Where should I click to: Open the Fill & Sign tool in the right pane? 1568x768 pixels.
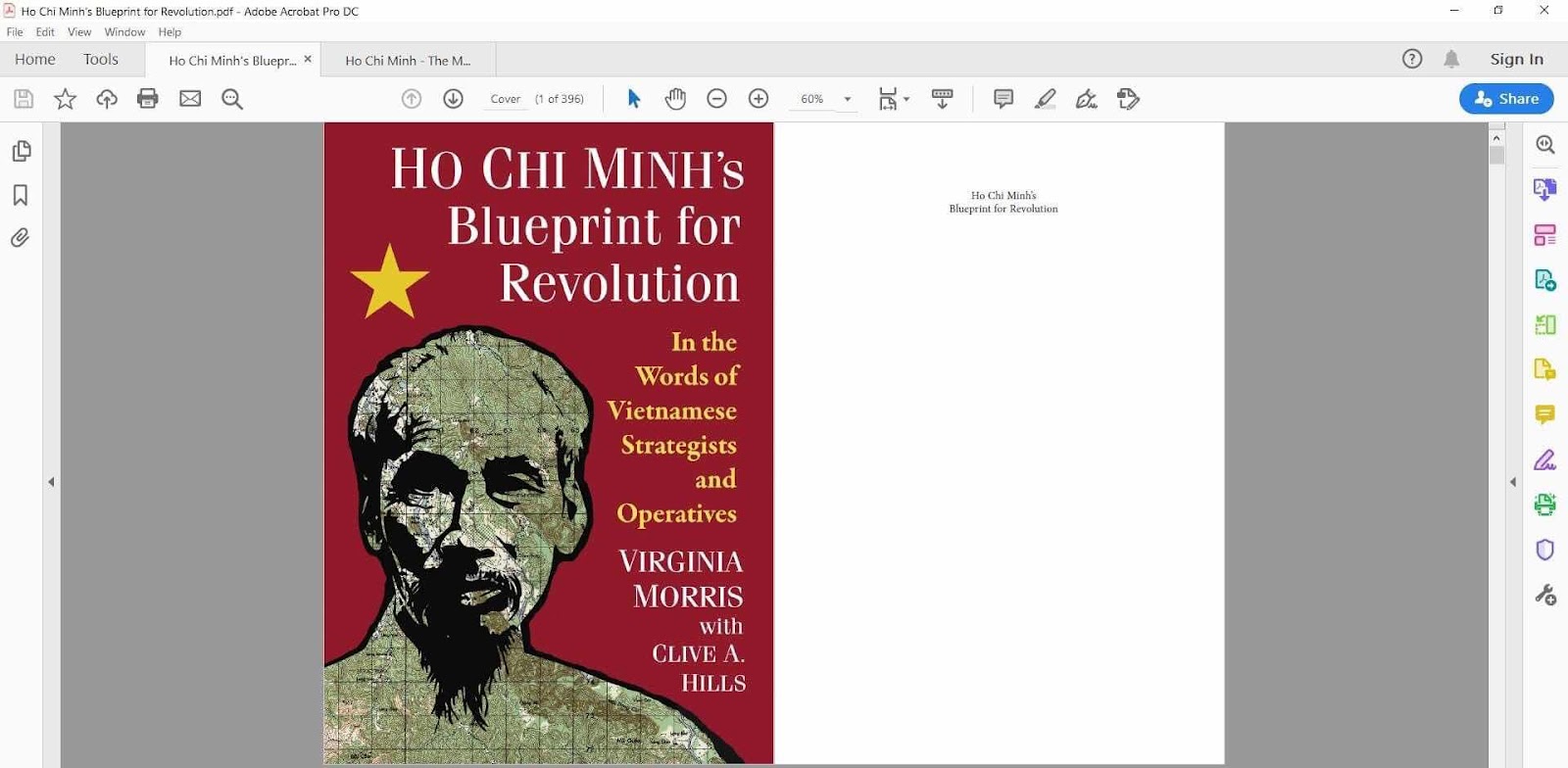pyautogui.click(x=1545, y=459)
